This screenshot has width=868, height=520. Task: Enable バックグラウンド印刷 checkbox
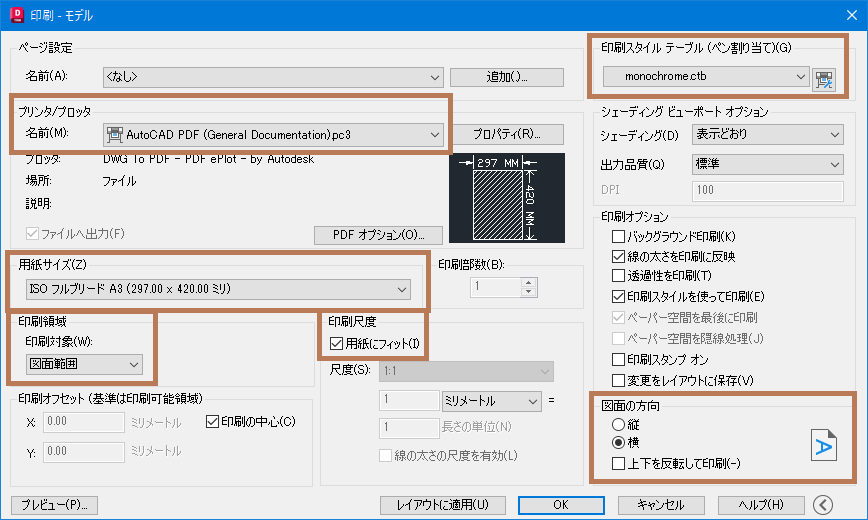(618, 236)
